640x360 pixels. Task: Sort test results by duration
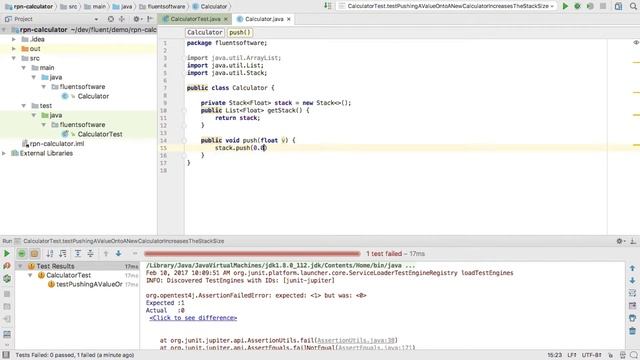point(63,253)
